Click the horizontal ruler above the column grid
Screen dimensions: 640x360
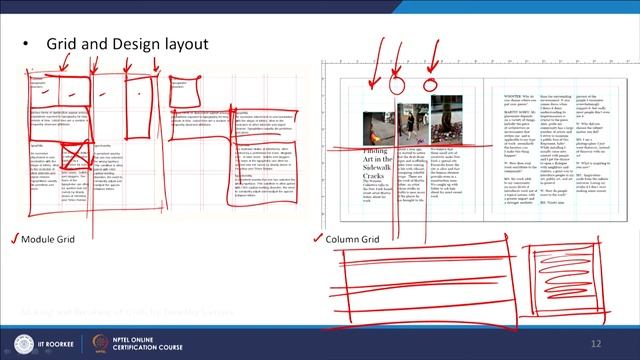point(480,61)
